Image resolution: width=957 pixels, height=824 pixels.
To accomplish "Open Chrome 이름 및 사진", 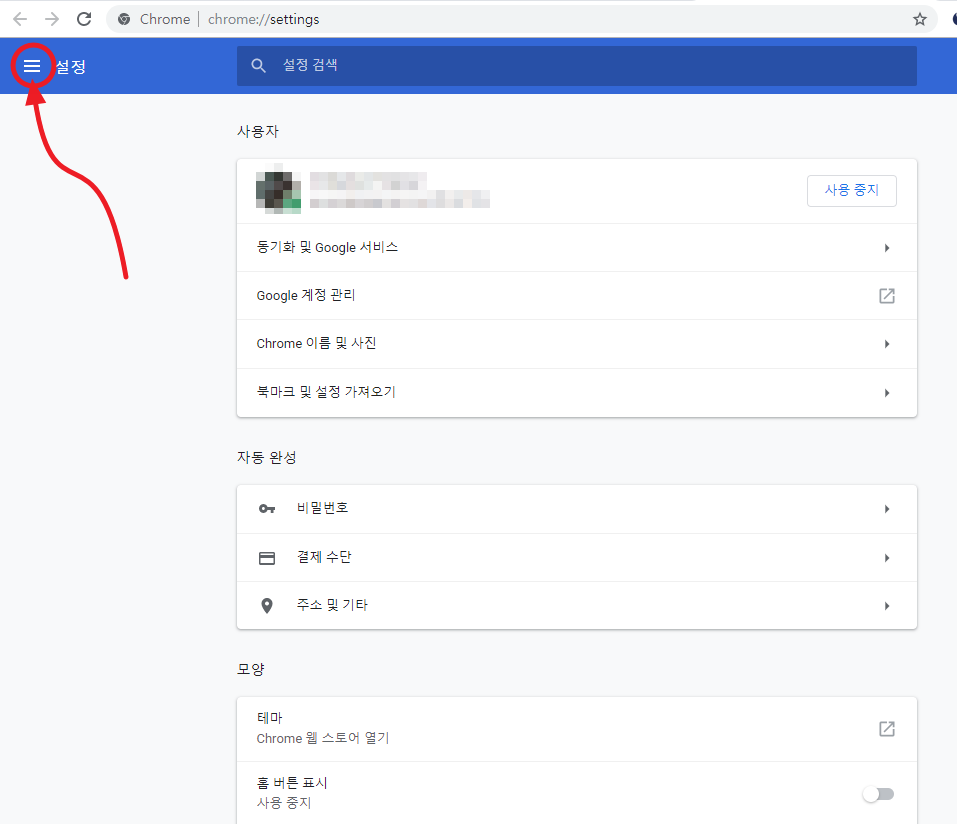I will [577, 344].
